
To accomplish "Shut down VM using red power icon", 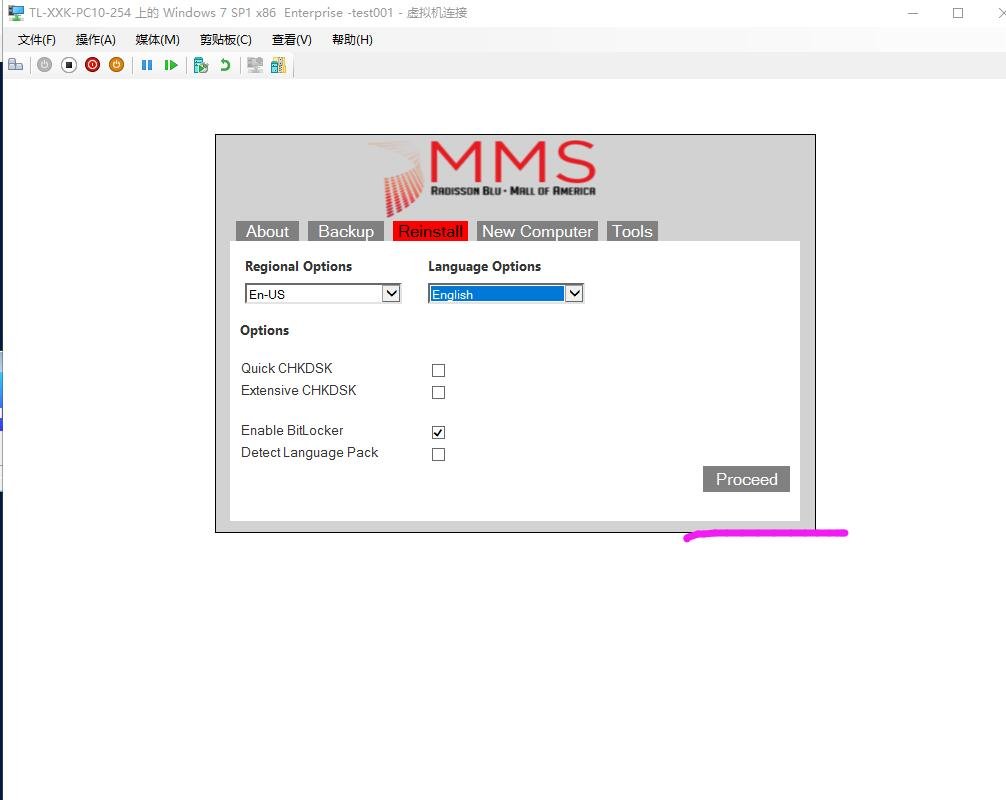I will (92, 65).
